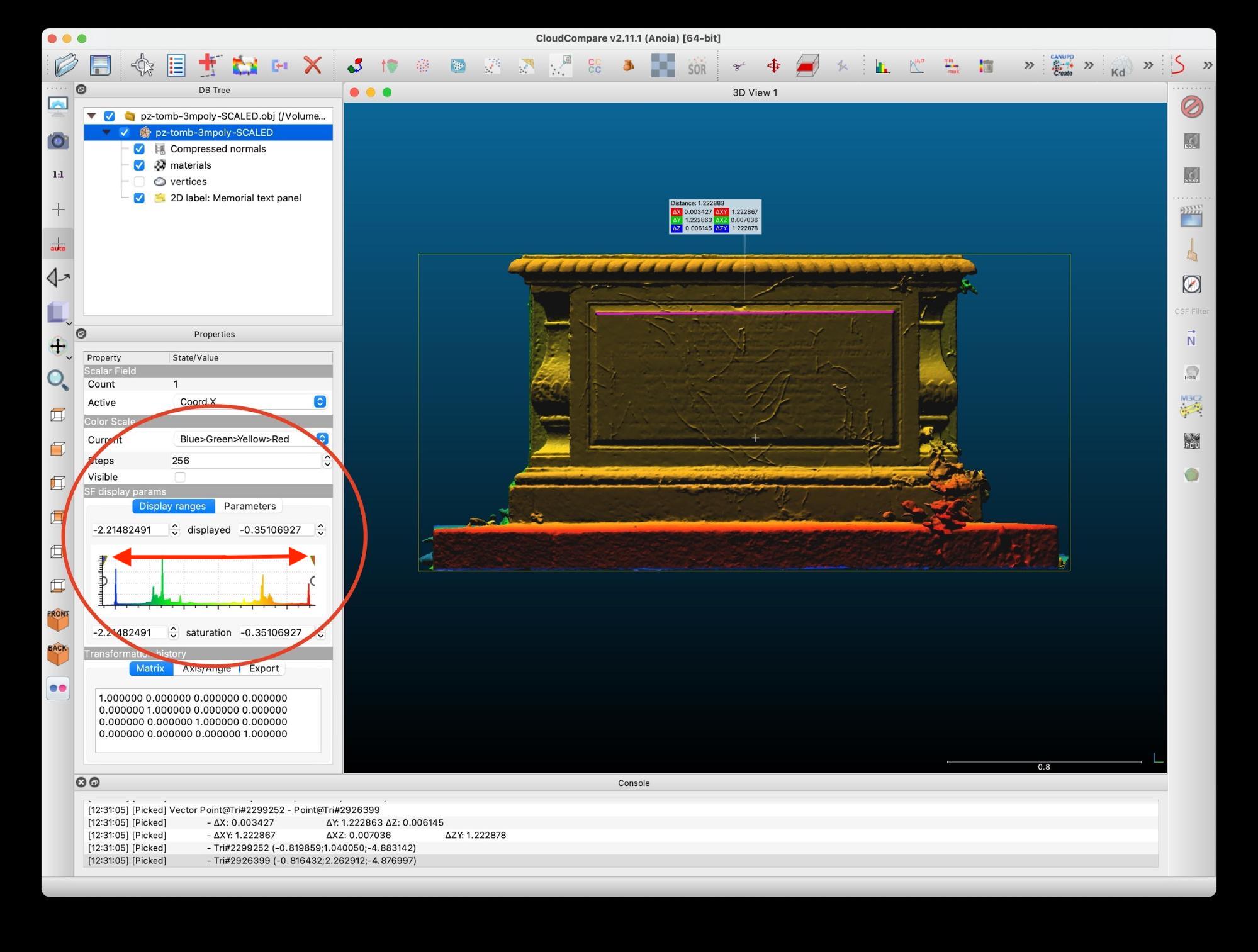The width and height of the screenshot is (1258, 952).
Task: Open the histogram chart tool
Action: 882,65
